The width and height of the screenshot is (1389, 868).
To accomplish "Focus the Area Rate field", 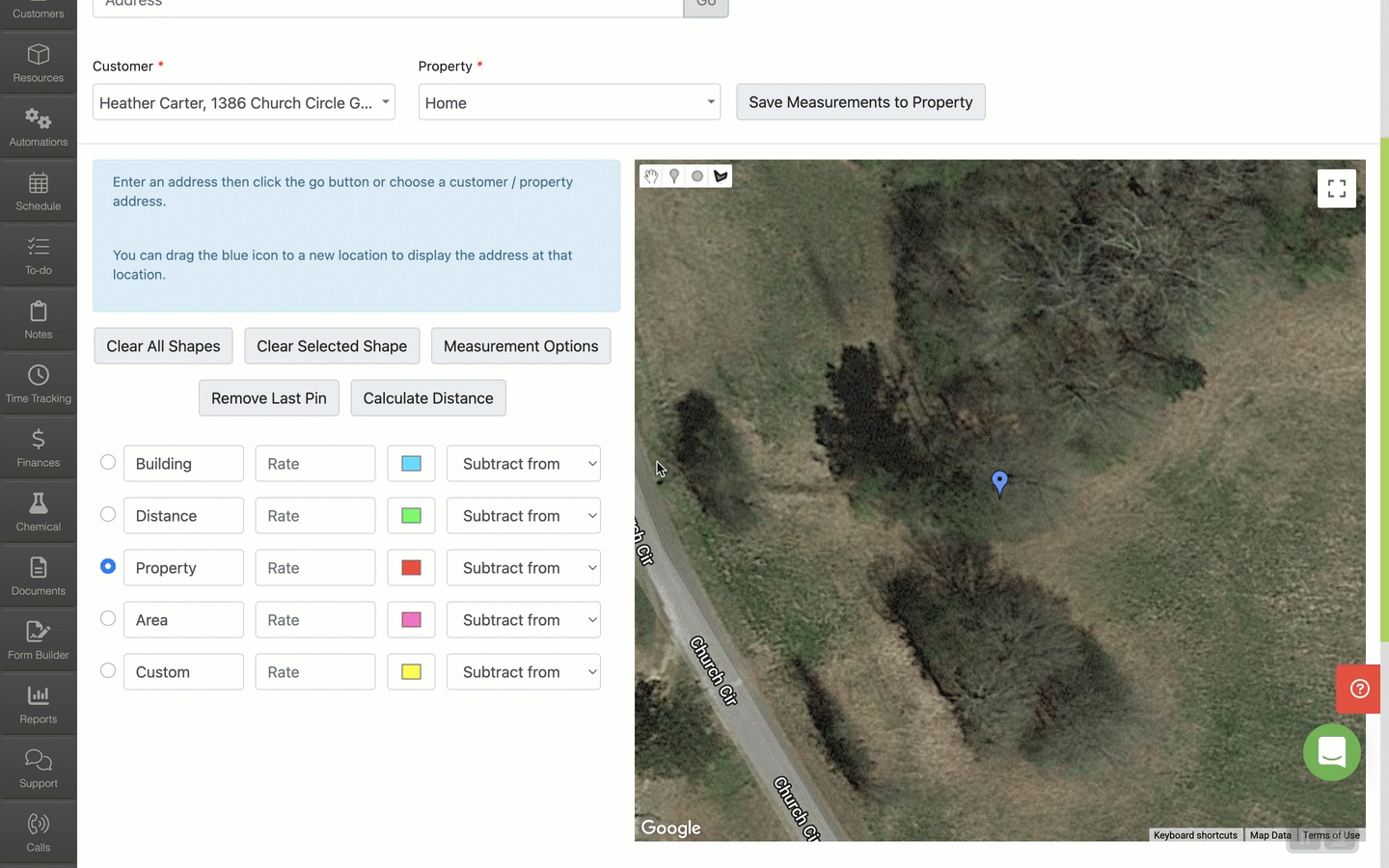I will click(x=315, y=620).
